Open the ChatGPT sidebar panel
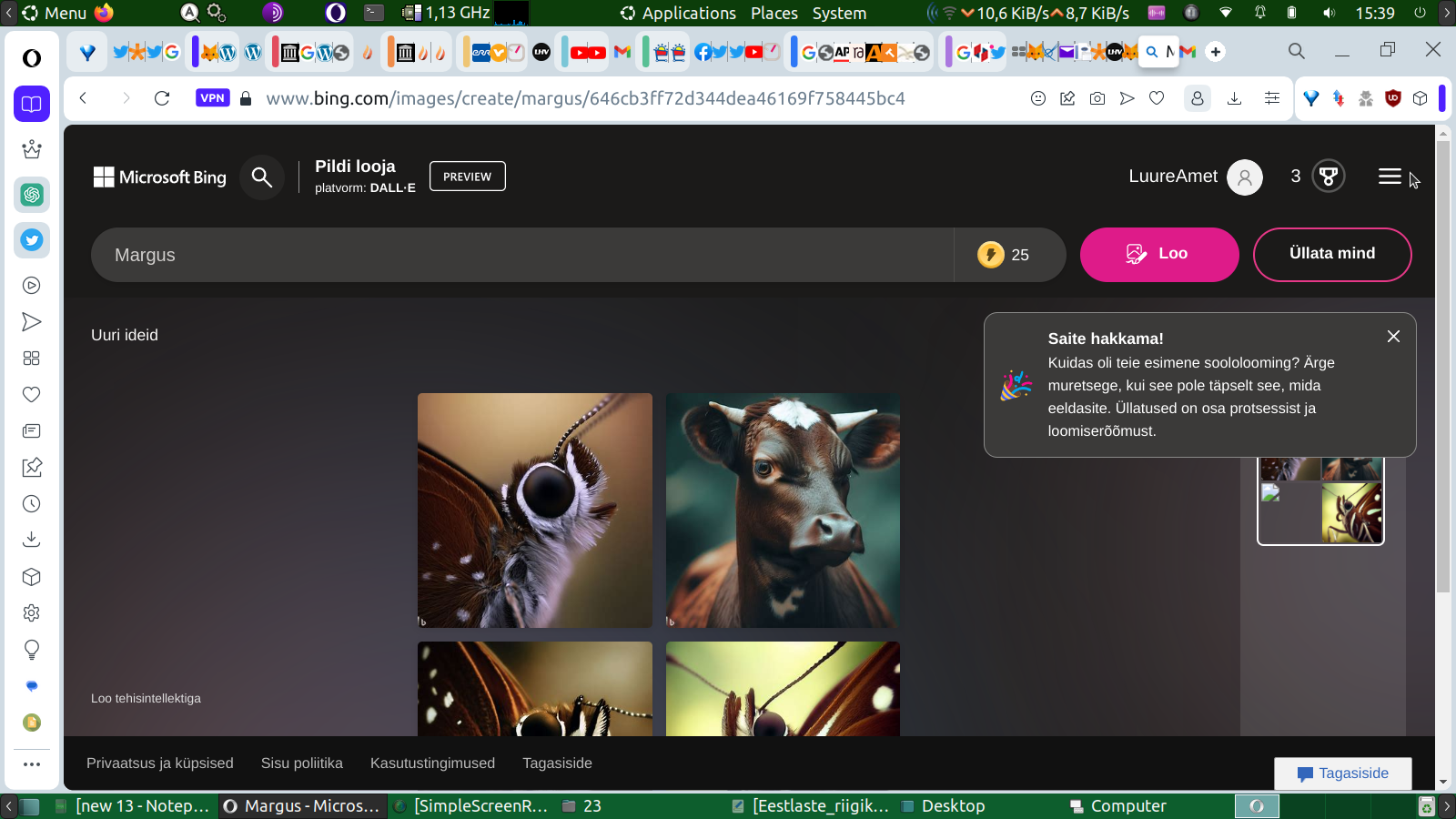This screenshot has width=1456, height=819. pos(32,195)
